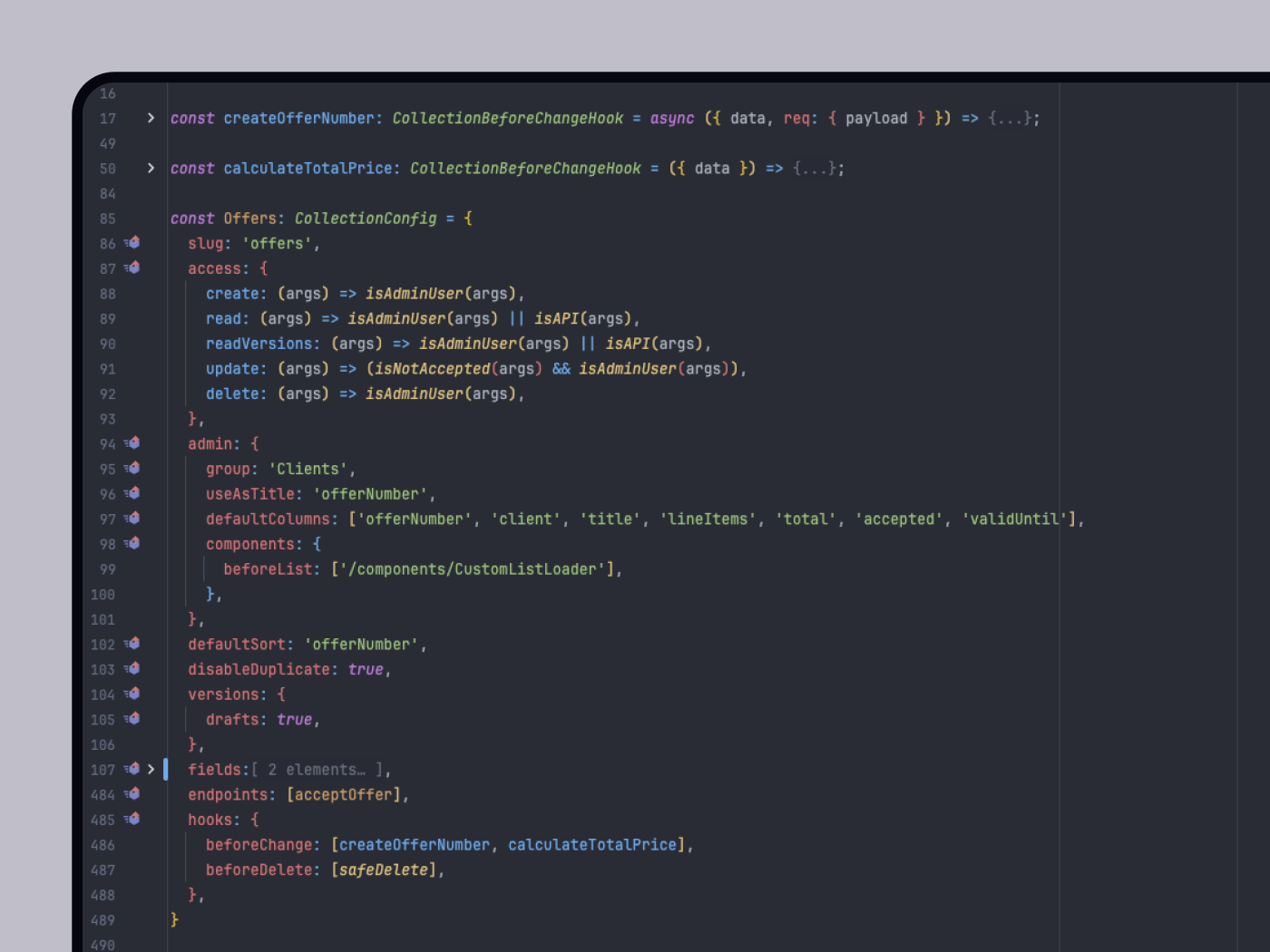Click the 'slug' property key
1270x952 pixels.
(206, 243)
